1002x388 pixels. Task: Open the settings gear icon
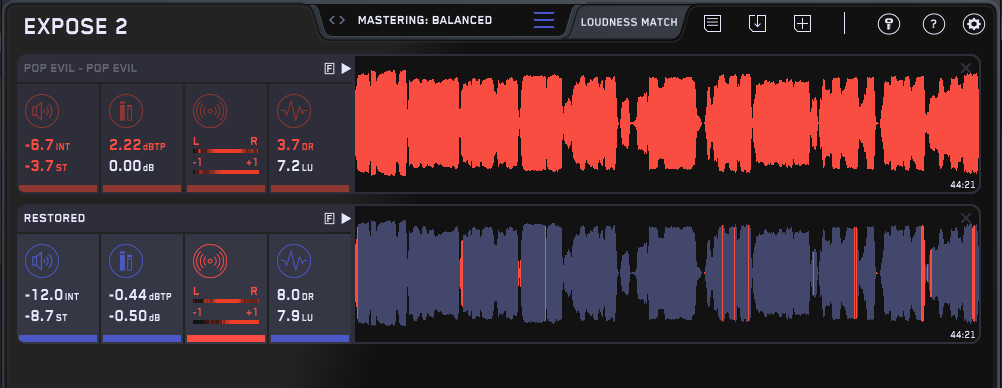click(974, 24)
